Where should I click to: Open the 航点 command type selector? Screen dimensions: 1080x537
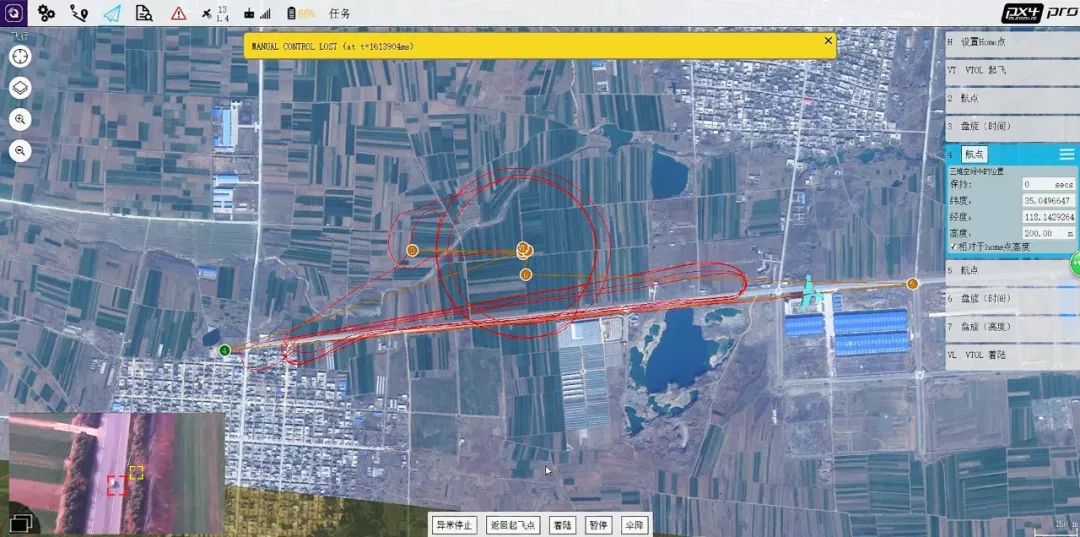click(973, 154)
